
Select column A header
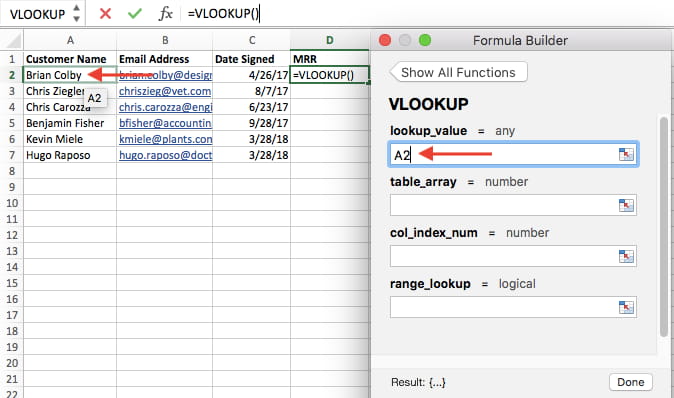tap(70, 40)
